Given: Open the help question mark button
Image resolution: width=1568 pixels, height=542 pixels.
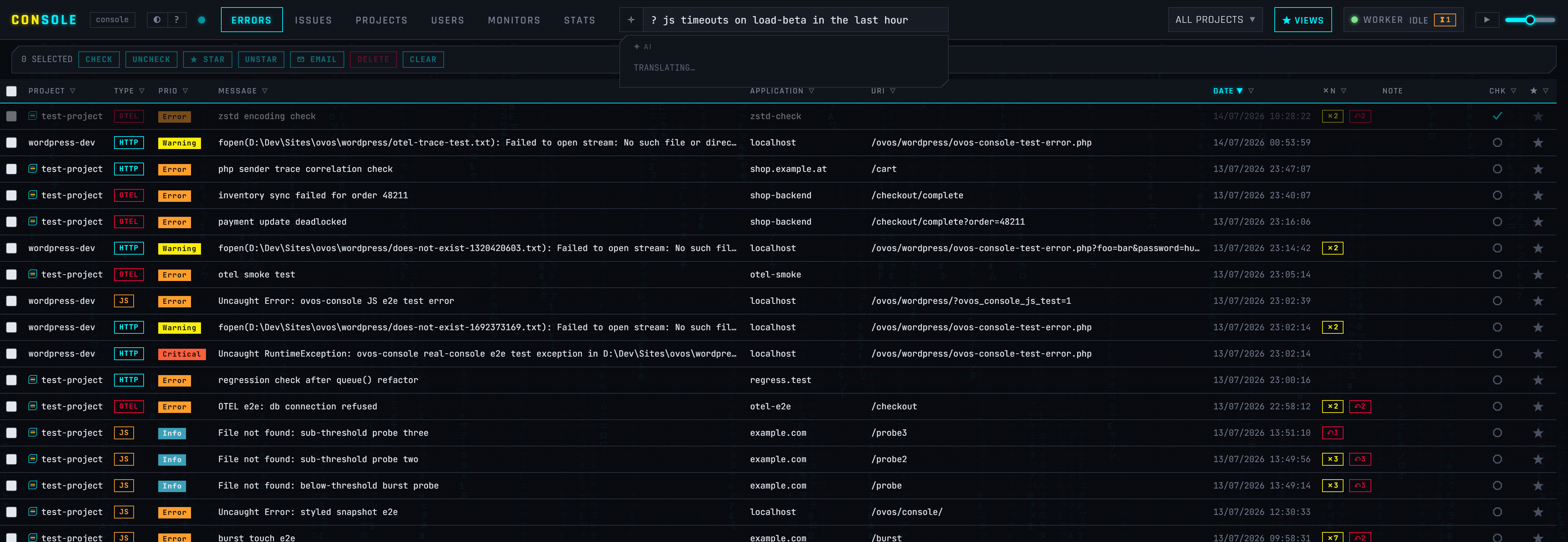Looking at the screenshot, I should tap(176, 20).
